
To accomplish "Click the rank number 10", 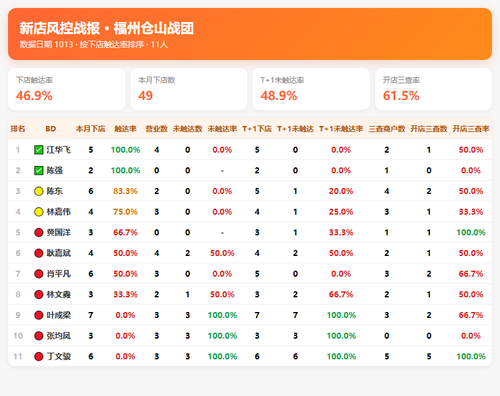I will 18,336.
